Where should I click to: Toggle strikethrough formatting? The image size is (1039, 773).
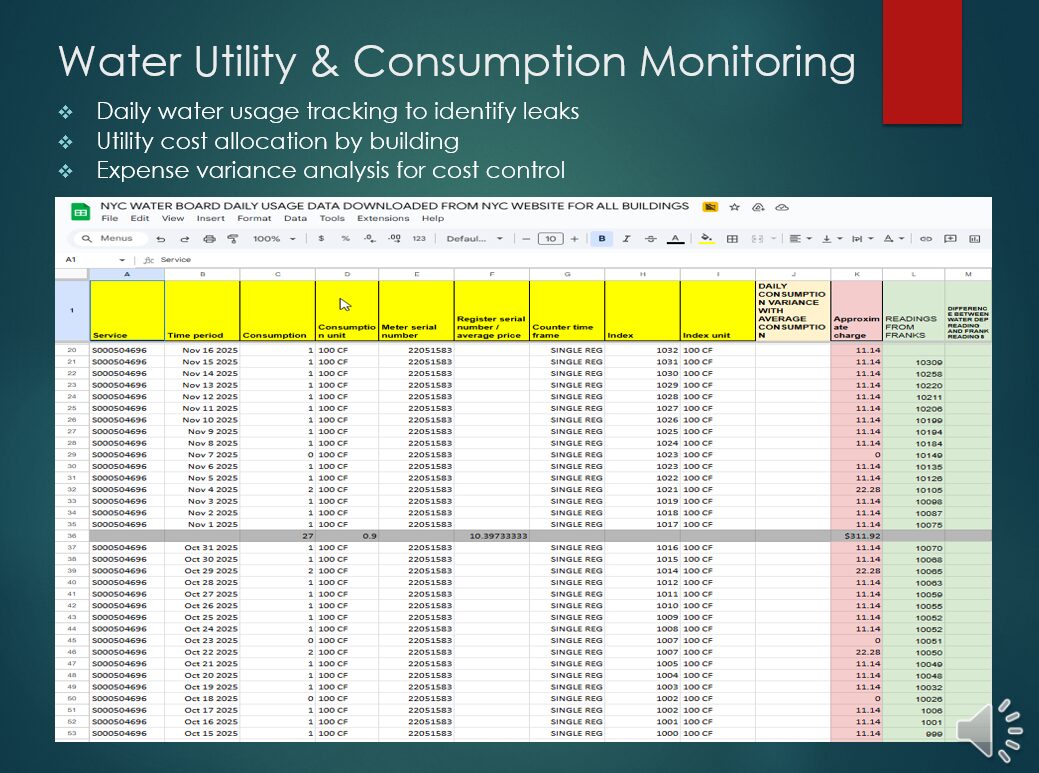point(651,239)
